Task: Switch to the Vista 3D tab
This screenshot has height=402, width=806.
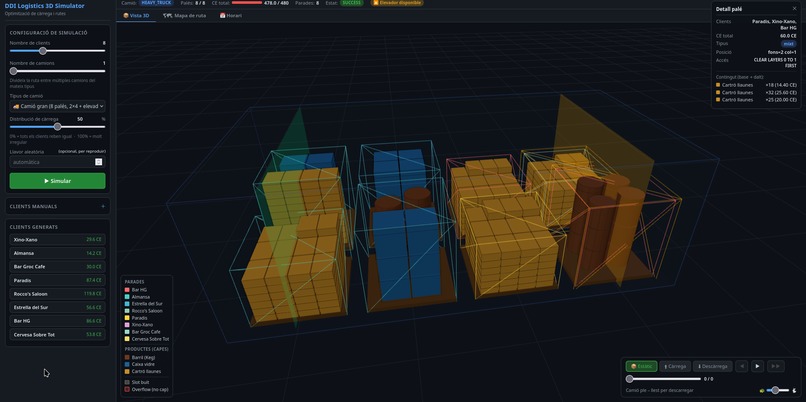Action: pyautogui.click(x=136, y=15)
